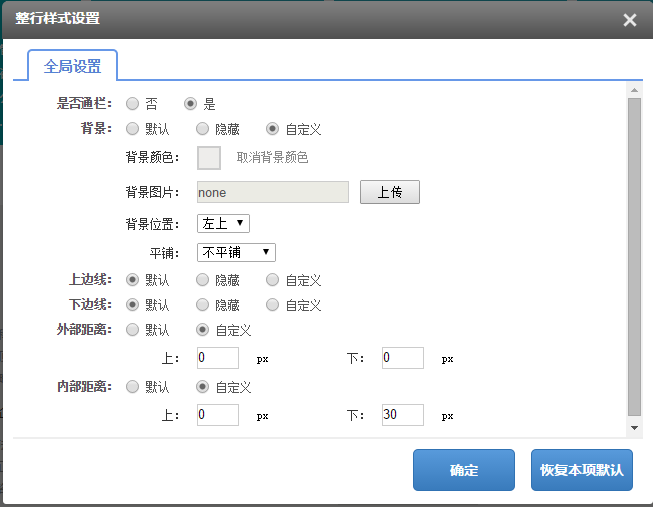653x507 pixels.
Task: Click the 内部距离 下 pixel field
Action: pyautogui.click(x=402, y=415)
